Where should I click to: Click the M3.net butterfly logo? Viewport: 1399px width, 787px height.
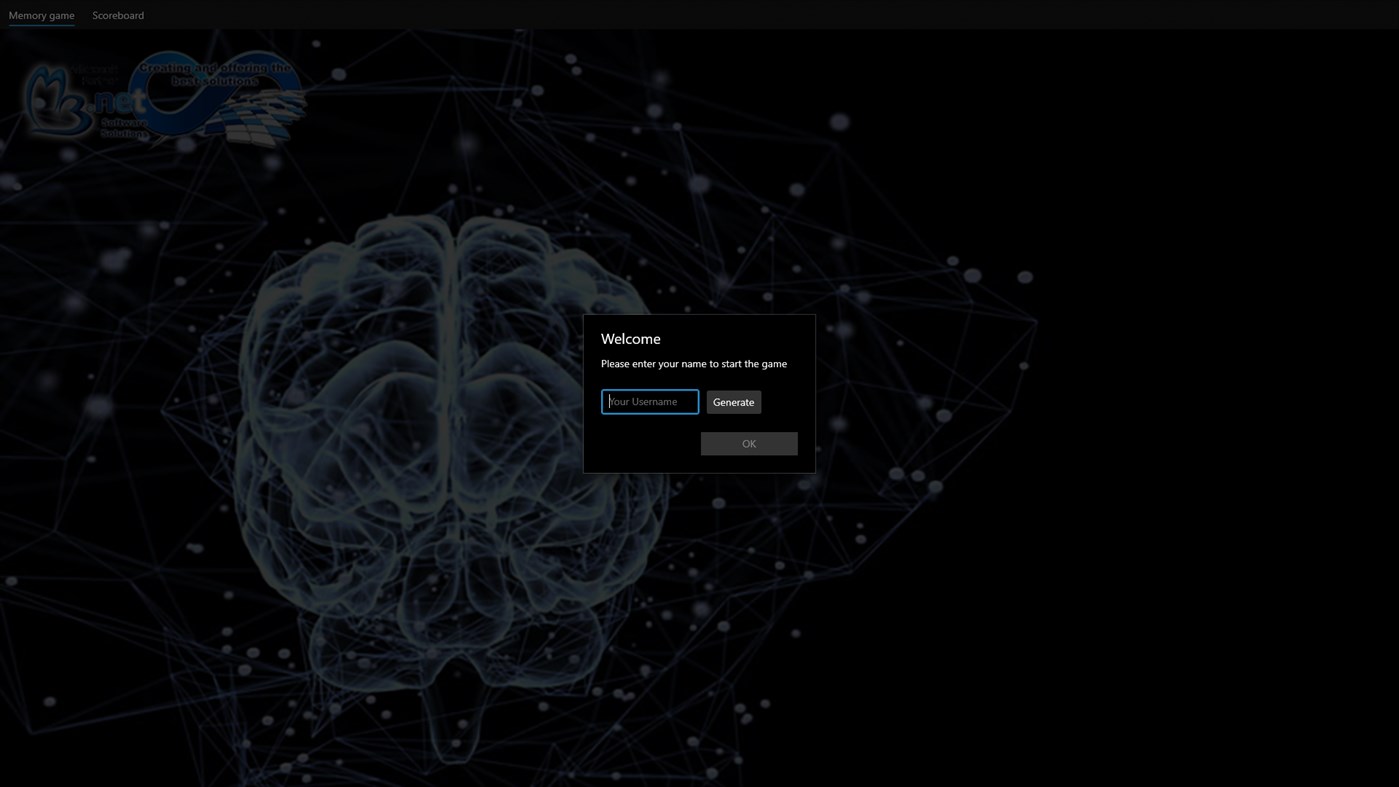coord(50,97)
